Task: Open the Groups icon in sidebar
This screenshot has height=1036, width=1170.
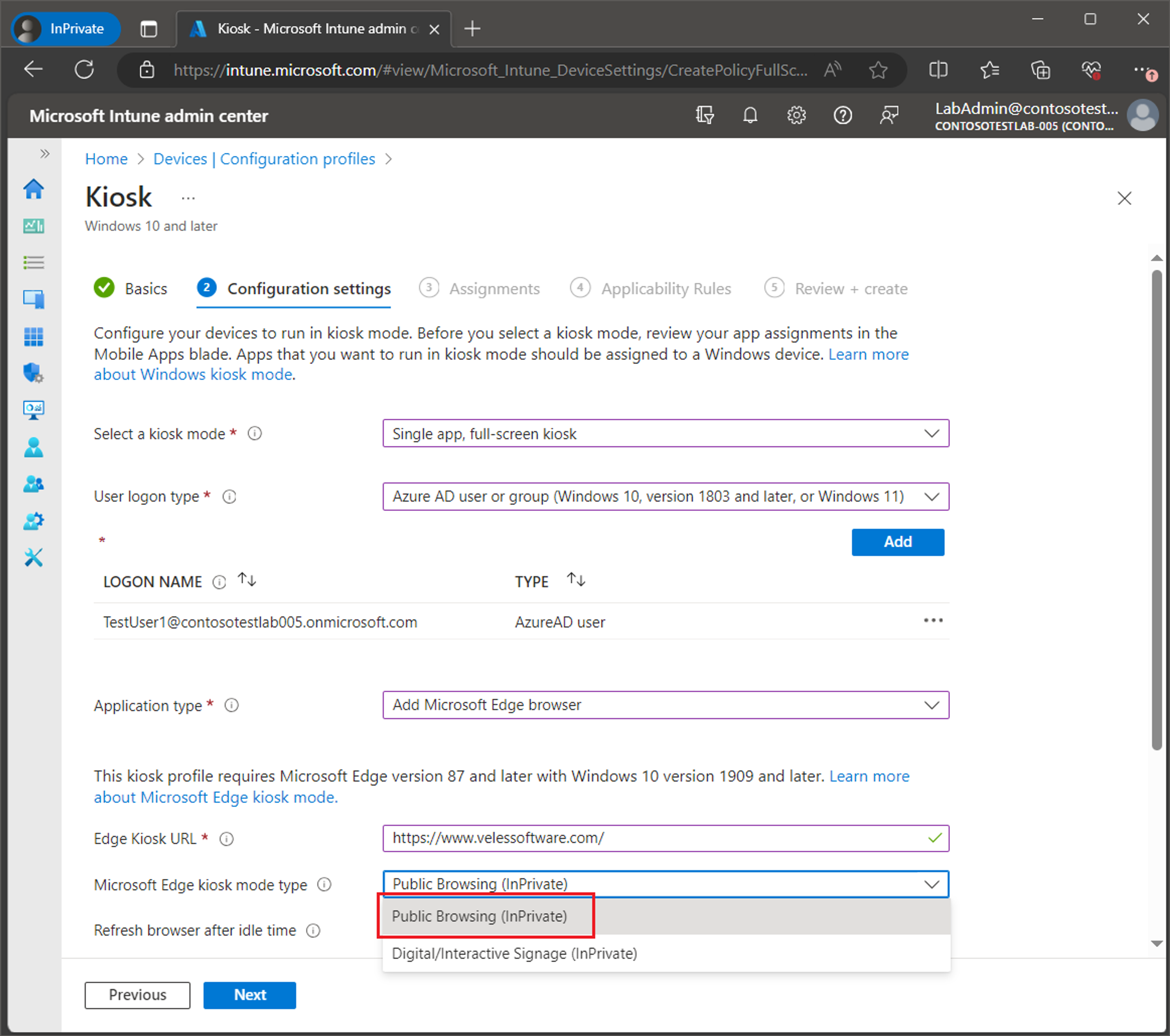Action: click(x=34, y=484)
